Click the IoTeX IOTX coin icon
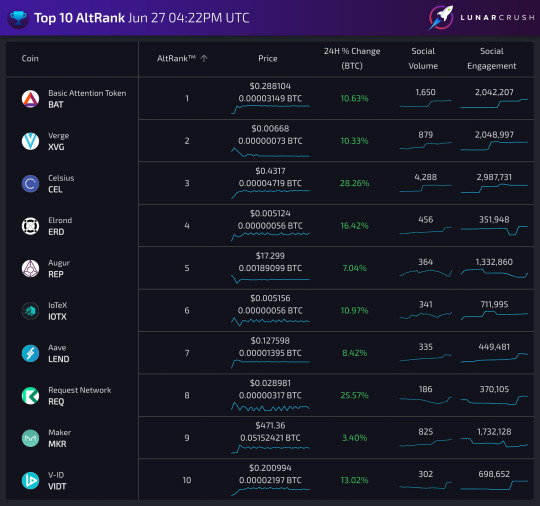Image resolution: width=540 pixels, height=506 pixels. coord(30,311)
